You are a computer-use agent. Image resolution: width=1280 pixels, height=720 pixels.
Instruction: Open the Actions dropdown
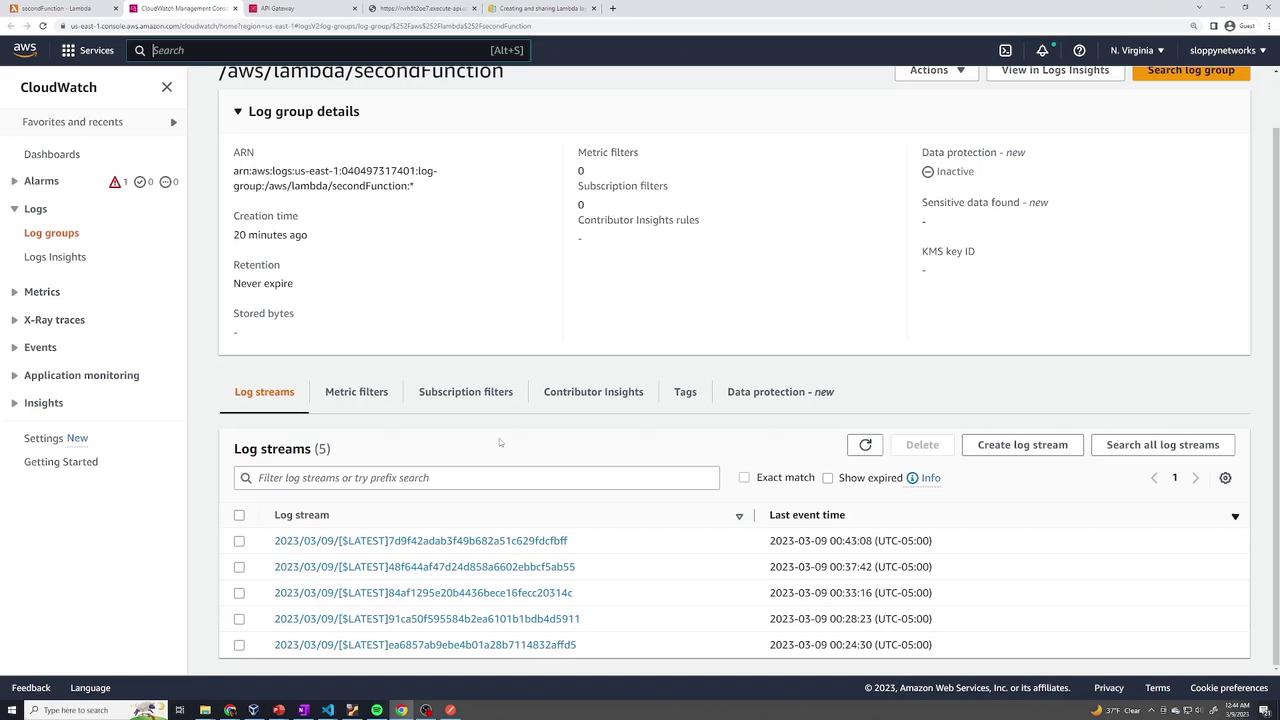pos(937,70)
